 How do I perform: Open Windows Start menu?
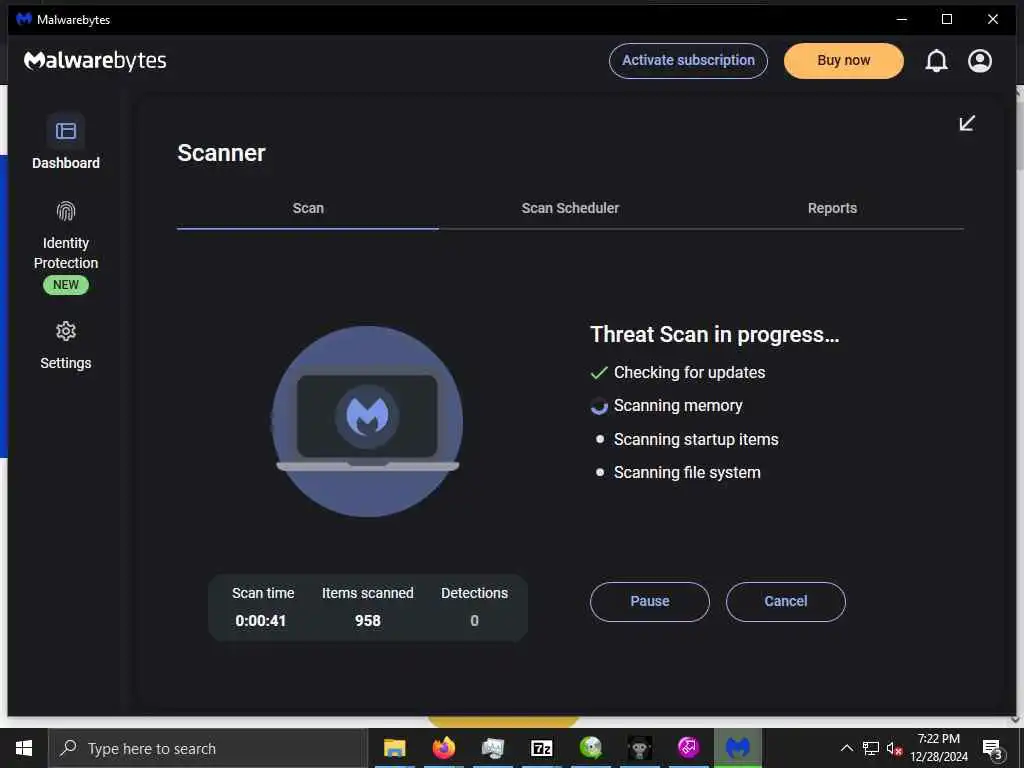24,748
